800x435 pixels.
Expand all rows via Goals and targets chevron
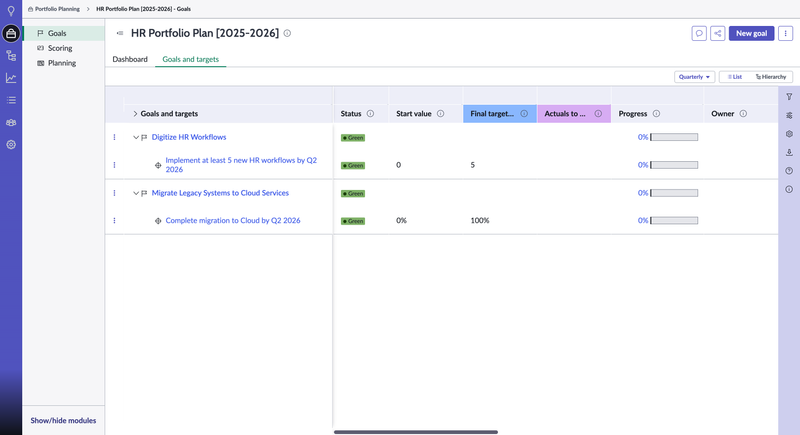tap(135, 114)
